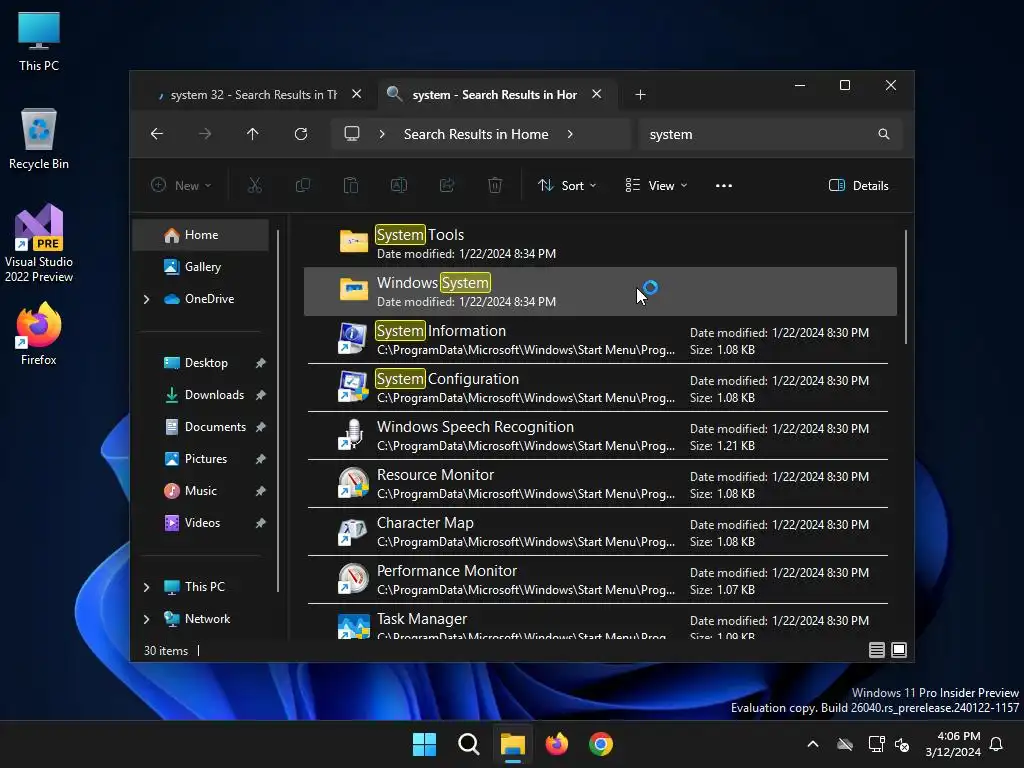The width and height of the screenshot is (1024, 768).
Task: Open Recycle Bin on the desktop
Action: [39, 139]
